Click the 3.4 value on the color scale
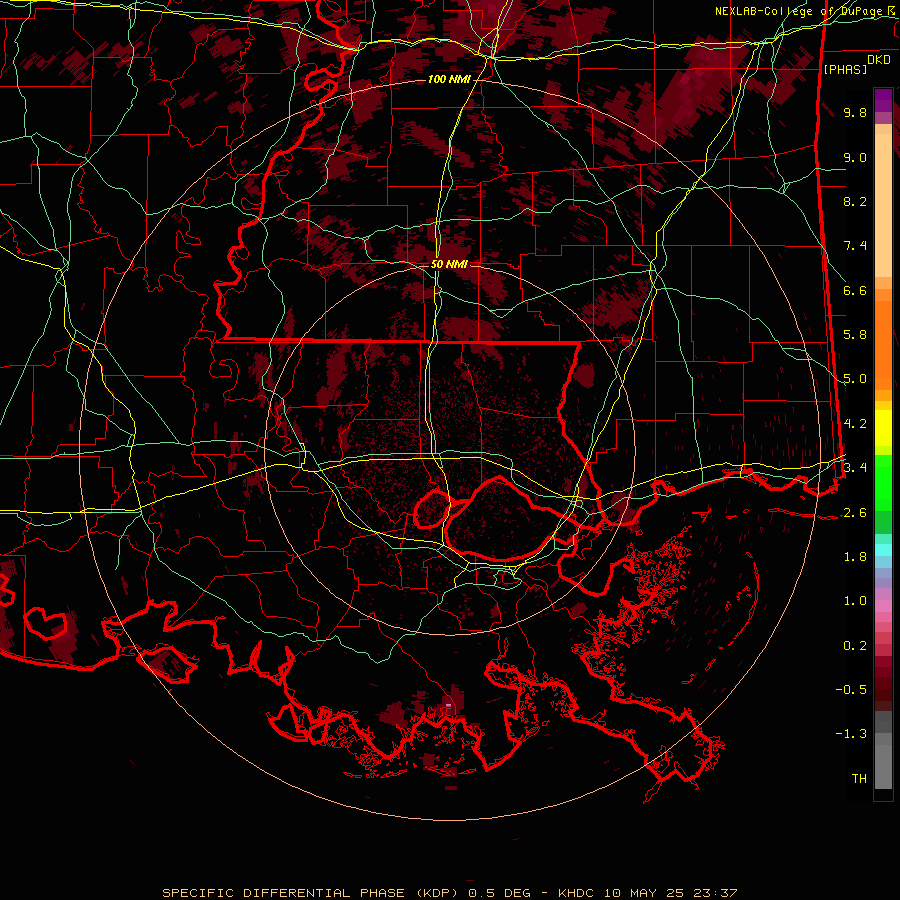This screenshot has width=900, height=900. click(855, 468)
